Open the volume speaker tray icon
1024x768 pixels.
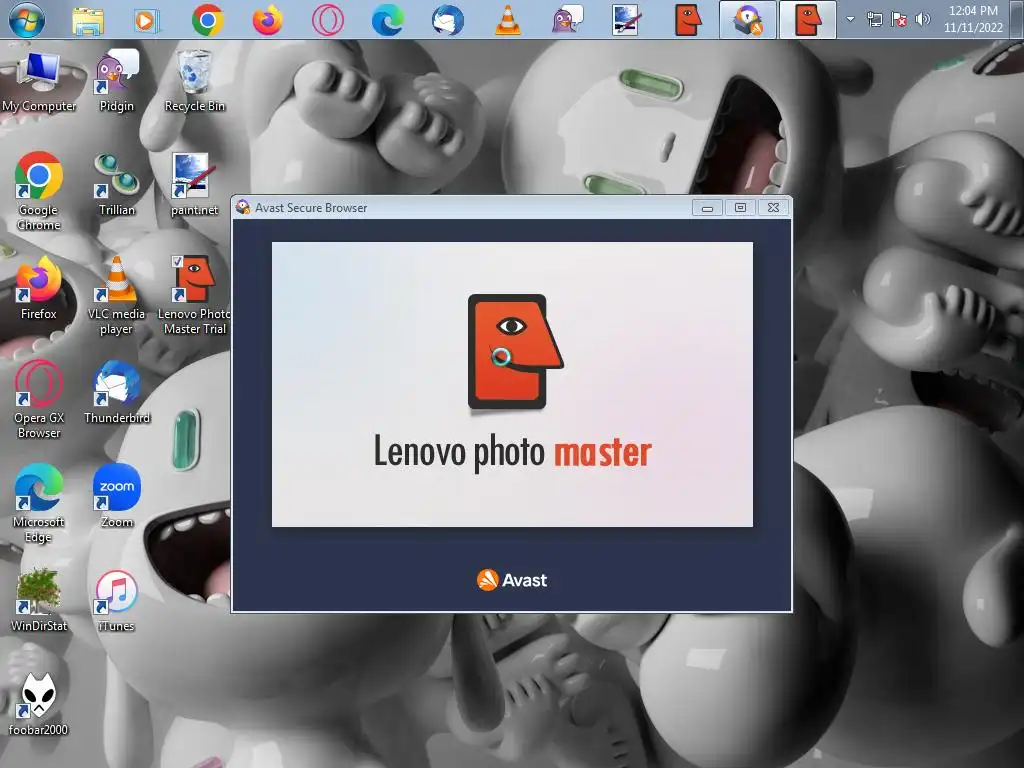tap(922, 20)
